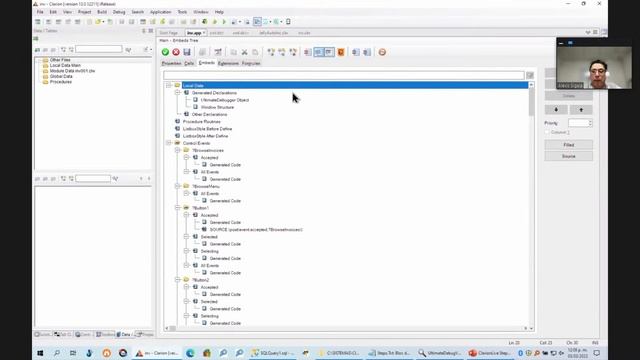Screen dimensions: 640x360
Task: Switch to the Calls tab
Action: point(189,64)
